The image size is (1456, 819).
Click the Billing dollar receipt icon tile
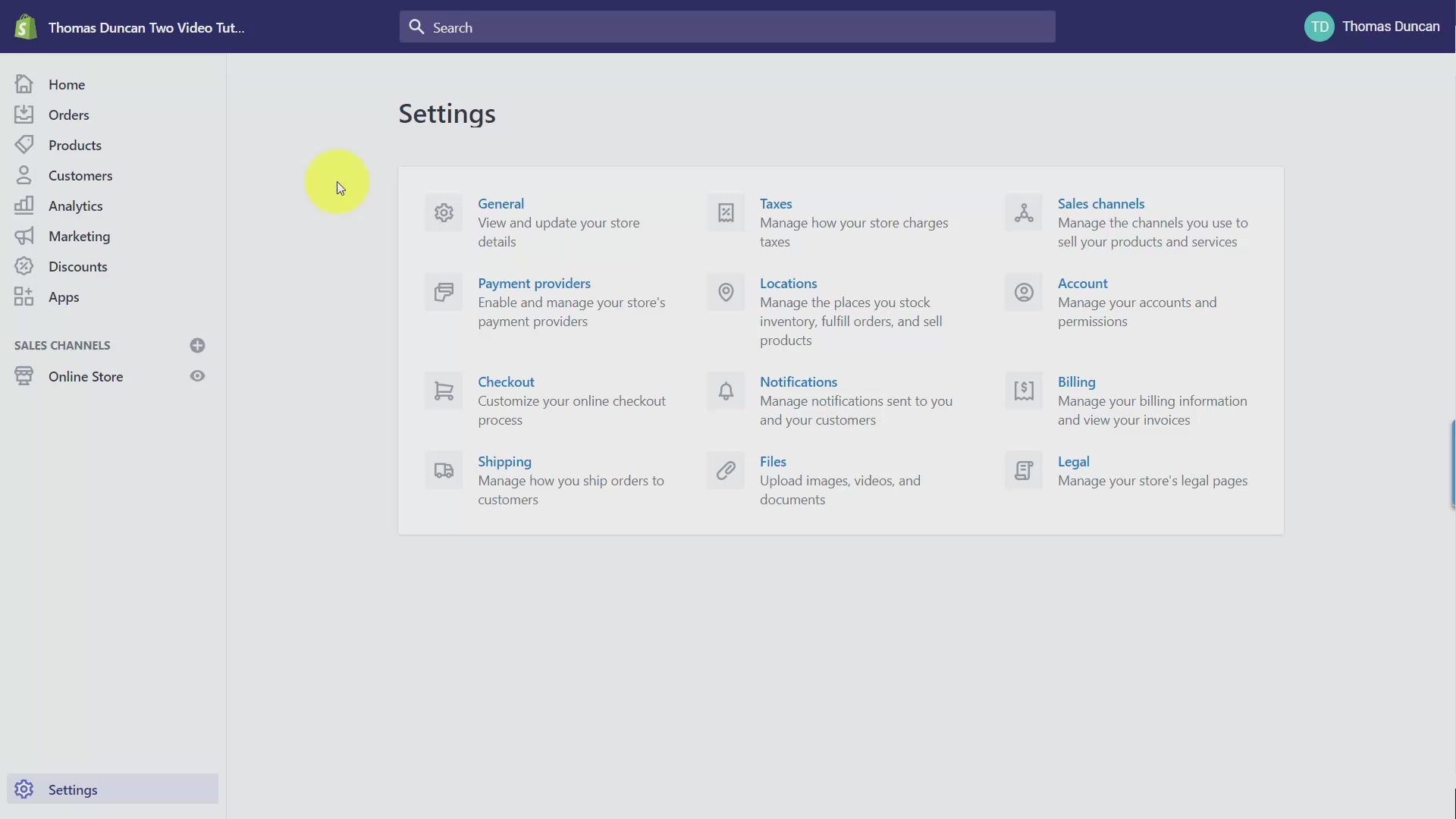pyautogui.click(x=1024, y=391)
